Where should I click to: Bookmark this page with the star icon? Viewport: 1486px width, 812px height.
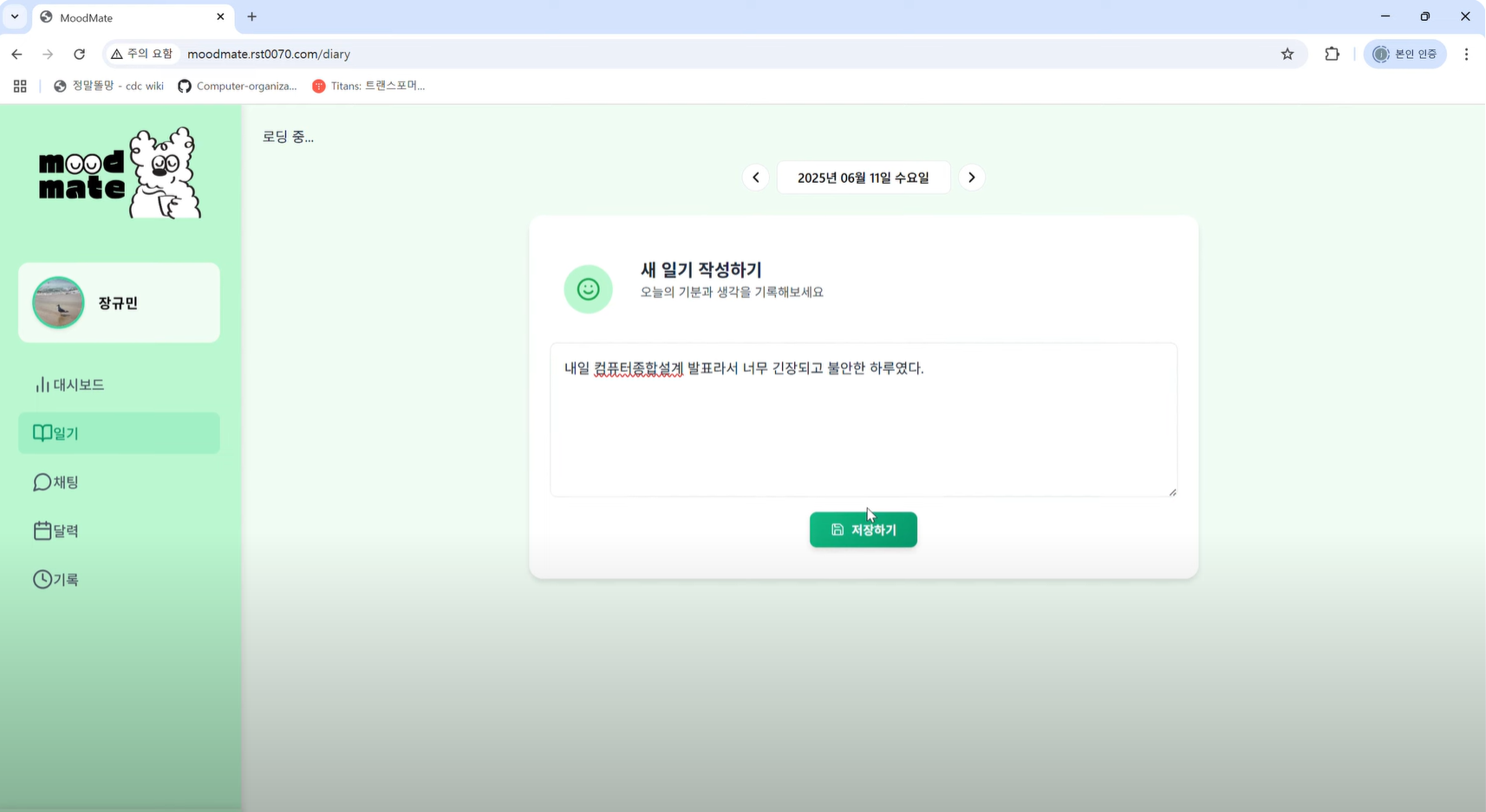1287,54
